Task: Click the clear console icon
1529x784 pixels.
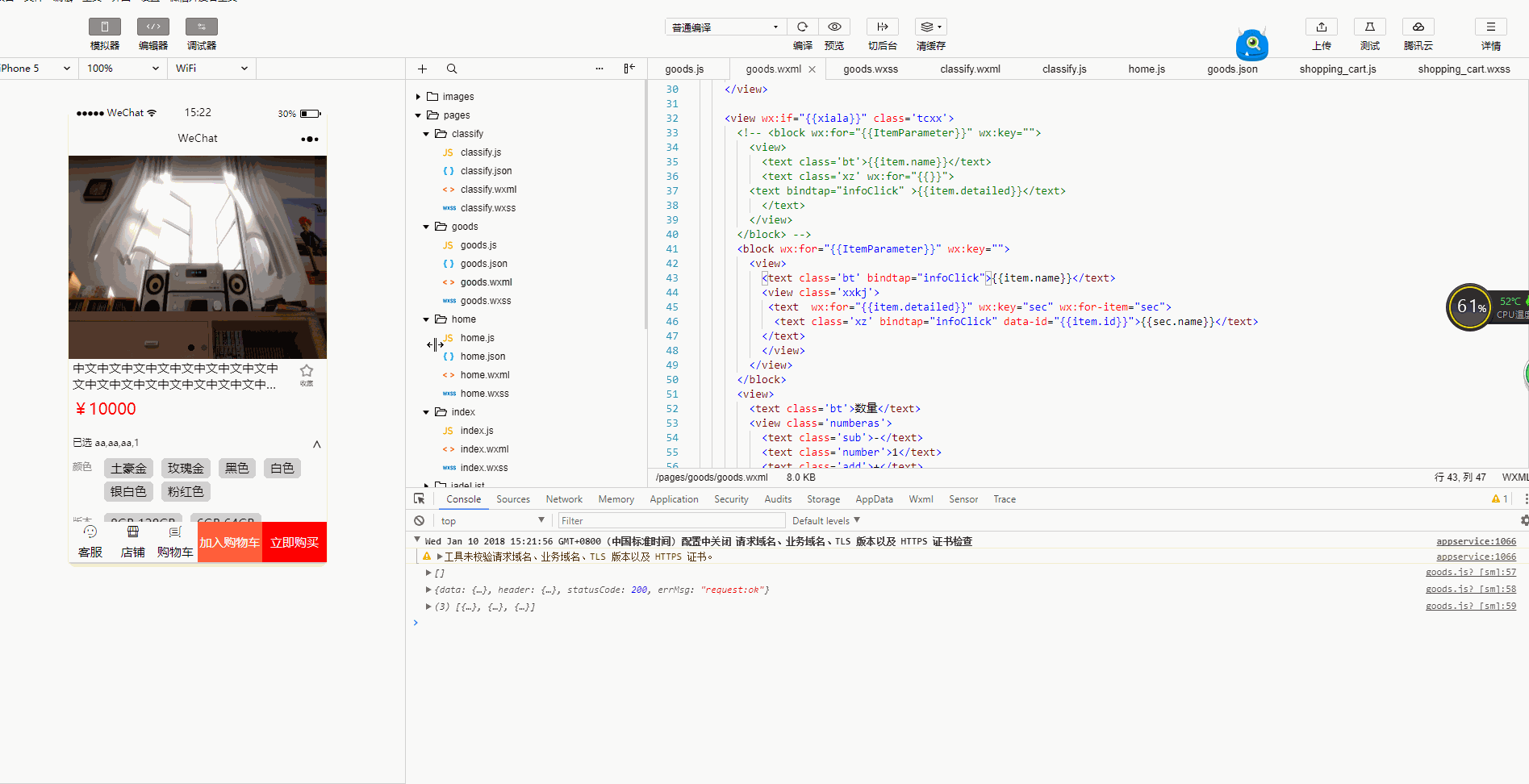Action: point(419,521)
